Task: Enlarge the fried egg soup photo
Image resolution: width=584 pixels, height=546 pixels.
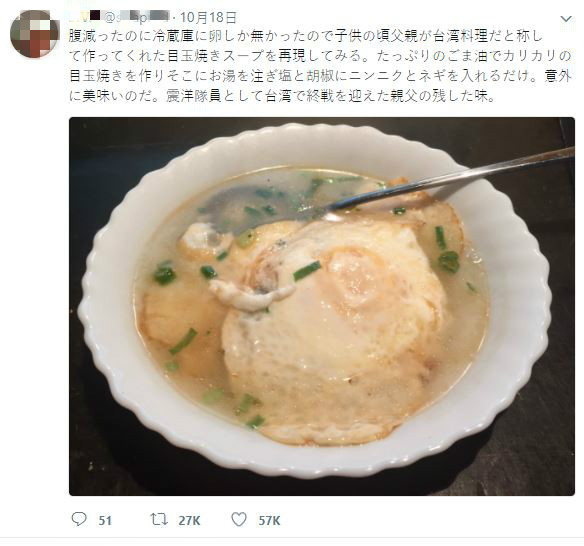Action: (322, 306)
